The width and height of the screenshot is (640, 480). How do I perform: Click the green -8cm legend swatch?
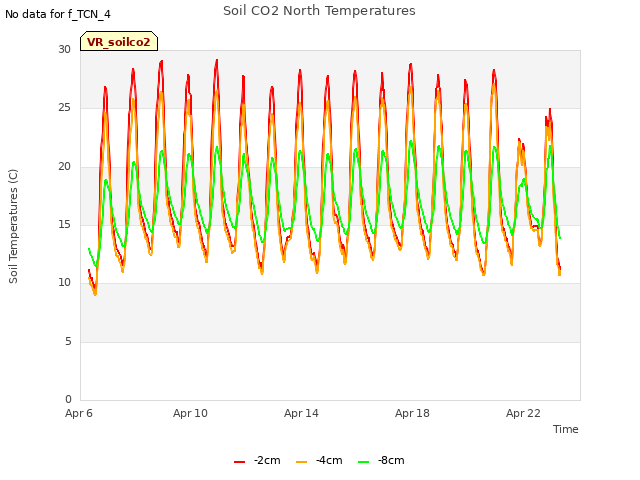(363, 462)
